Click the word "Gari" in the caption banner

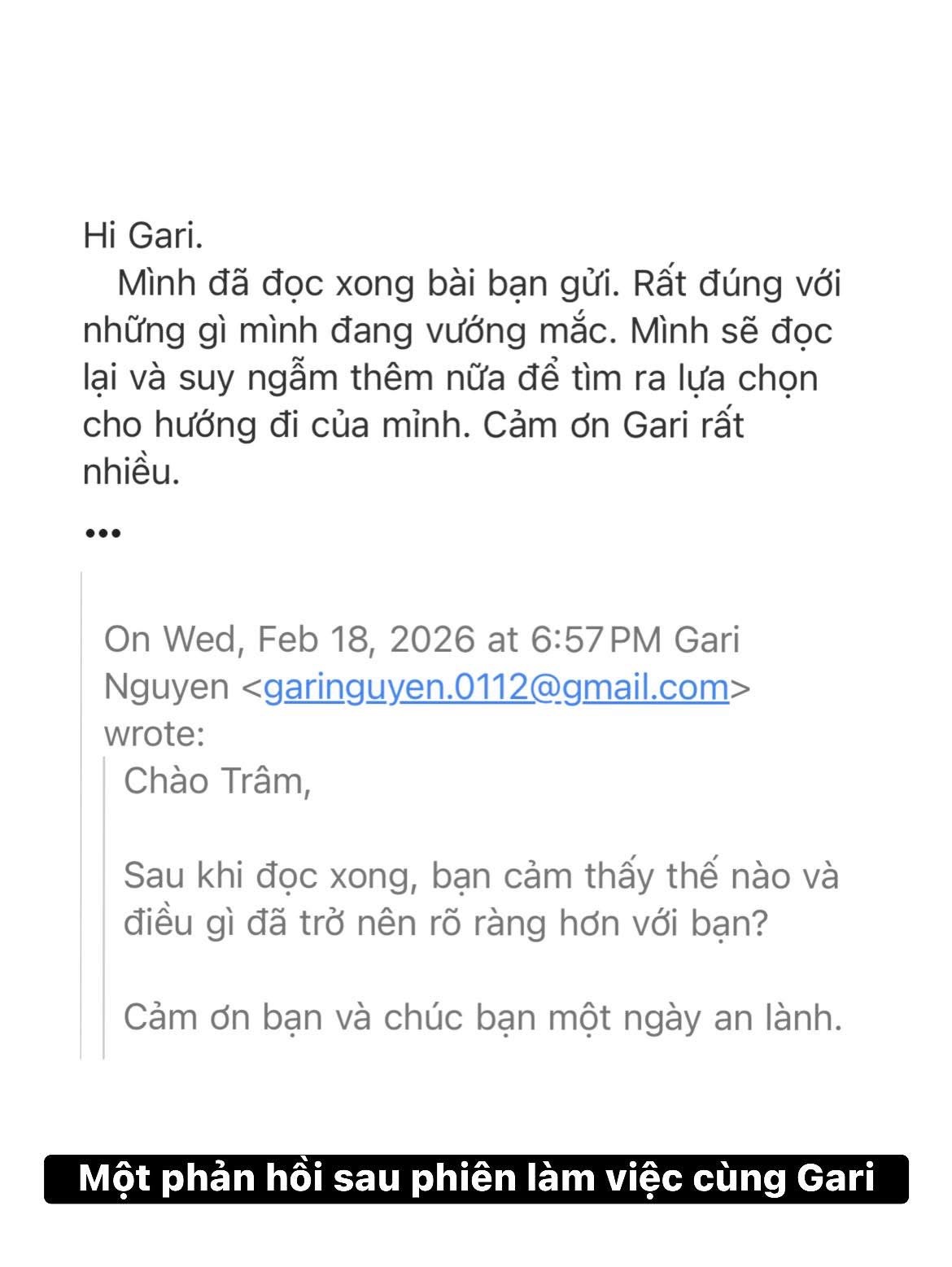(836, 1179)
